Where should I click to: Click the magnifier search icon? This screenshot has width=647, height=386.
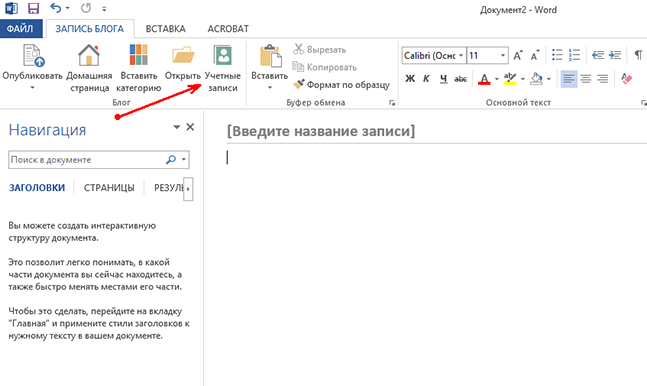[171, 160]
